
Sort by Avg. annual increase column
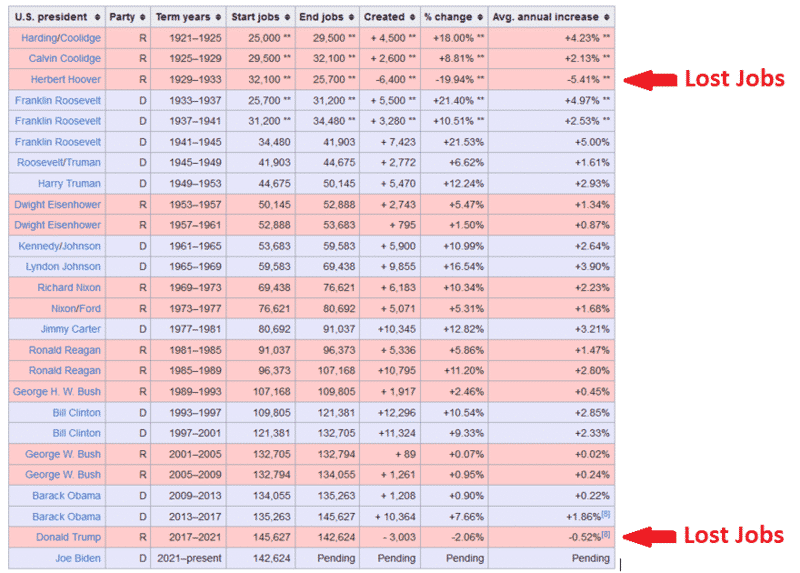click(605, 17)
